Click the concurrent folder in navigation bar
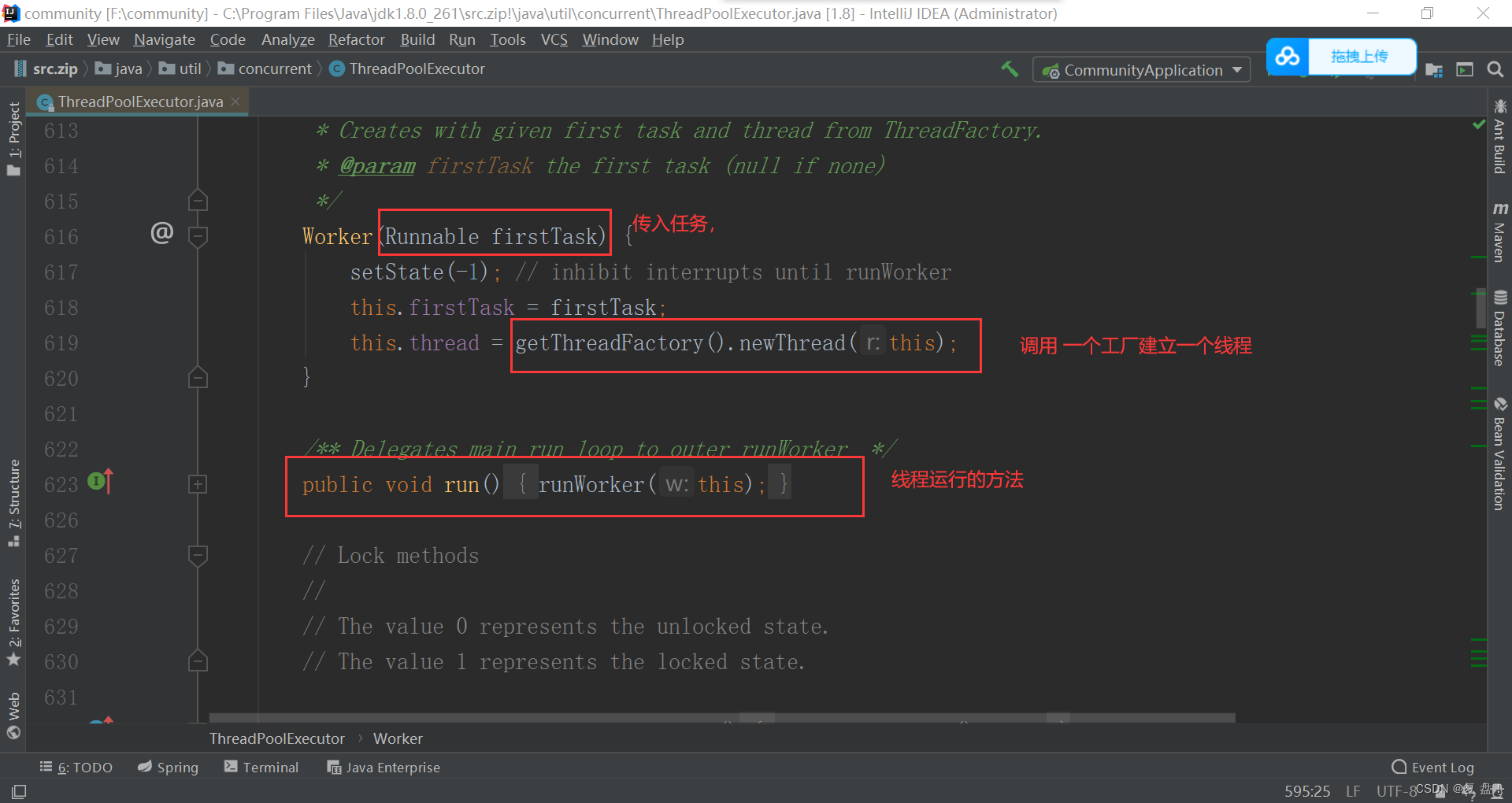 pos(265,69)
